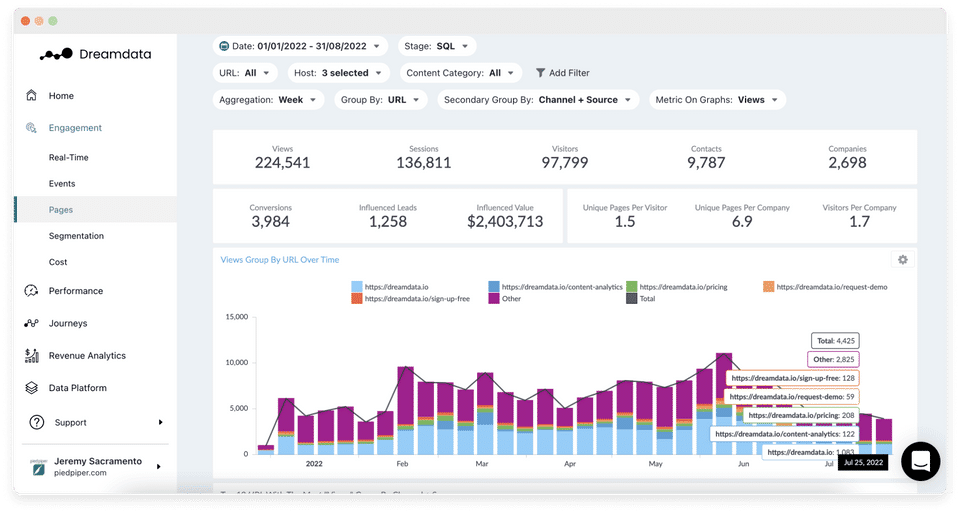The height and width of the screenshot is (513, 960).
Task: Click the tallest bar near June
Action: click(724, 403)
